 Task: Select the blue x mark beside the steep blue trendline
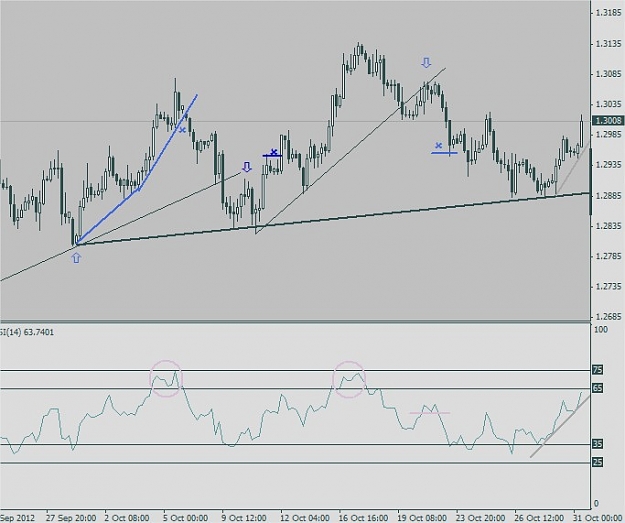click(183, 130)
